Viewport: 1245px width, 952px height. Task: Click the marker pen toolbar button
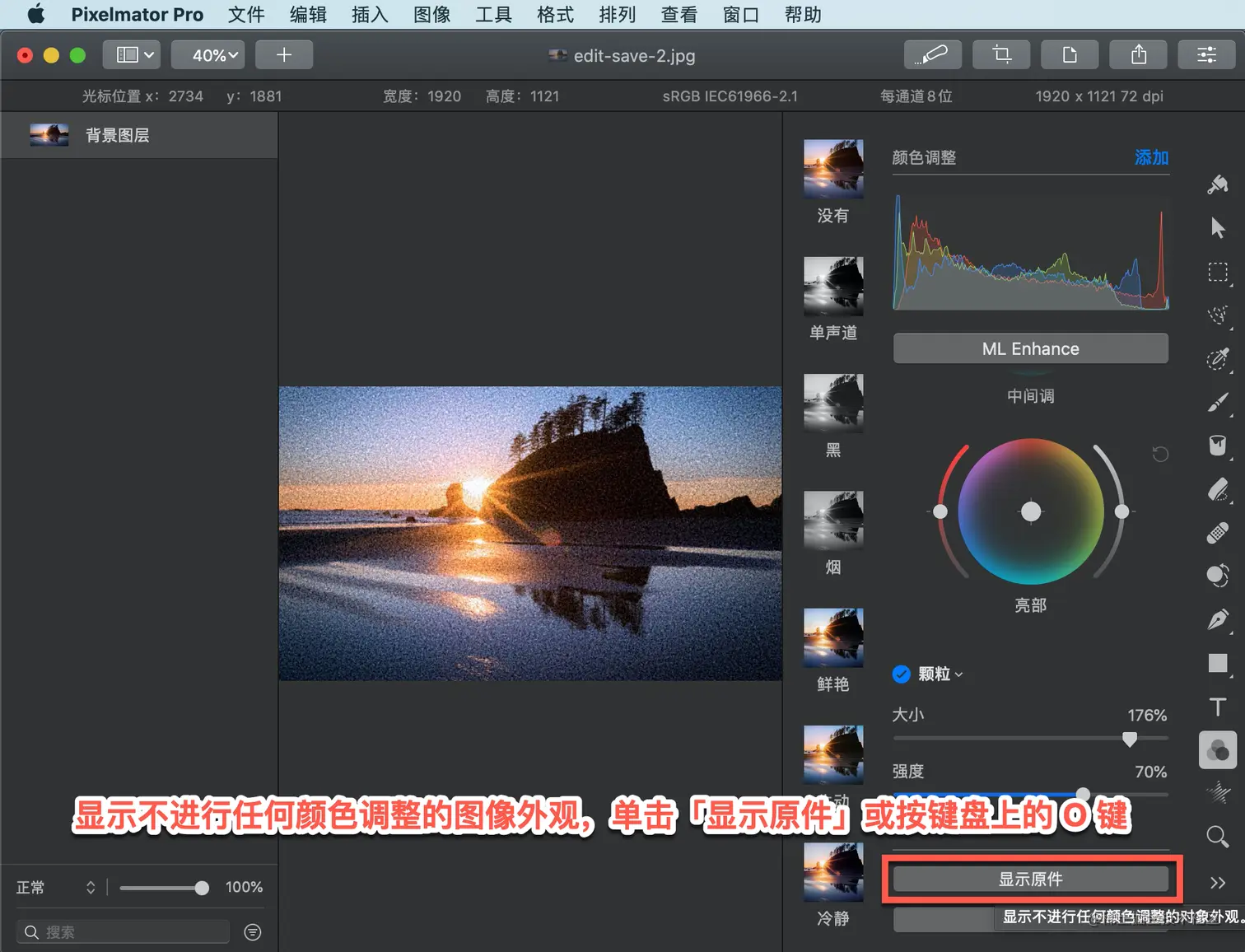934,55
